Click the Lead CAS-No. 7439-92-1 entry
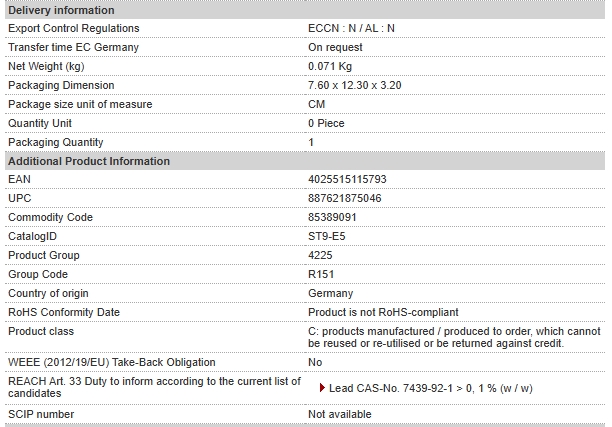 [x=431, y=388]
